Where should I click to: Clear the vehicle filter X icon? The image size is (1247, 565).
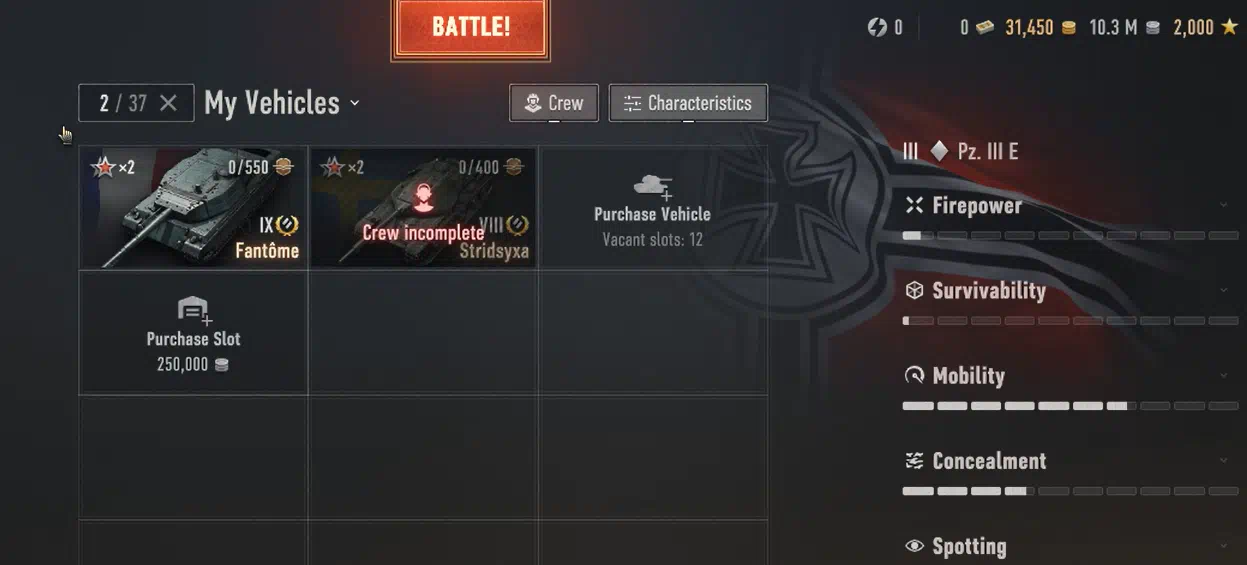pyautogui.click(x=168, y=103)
